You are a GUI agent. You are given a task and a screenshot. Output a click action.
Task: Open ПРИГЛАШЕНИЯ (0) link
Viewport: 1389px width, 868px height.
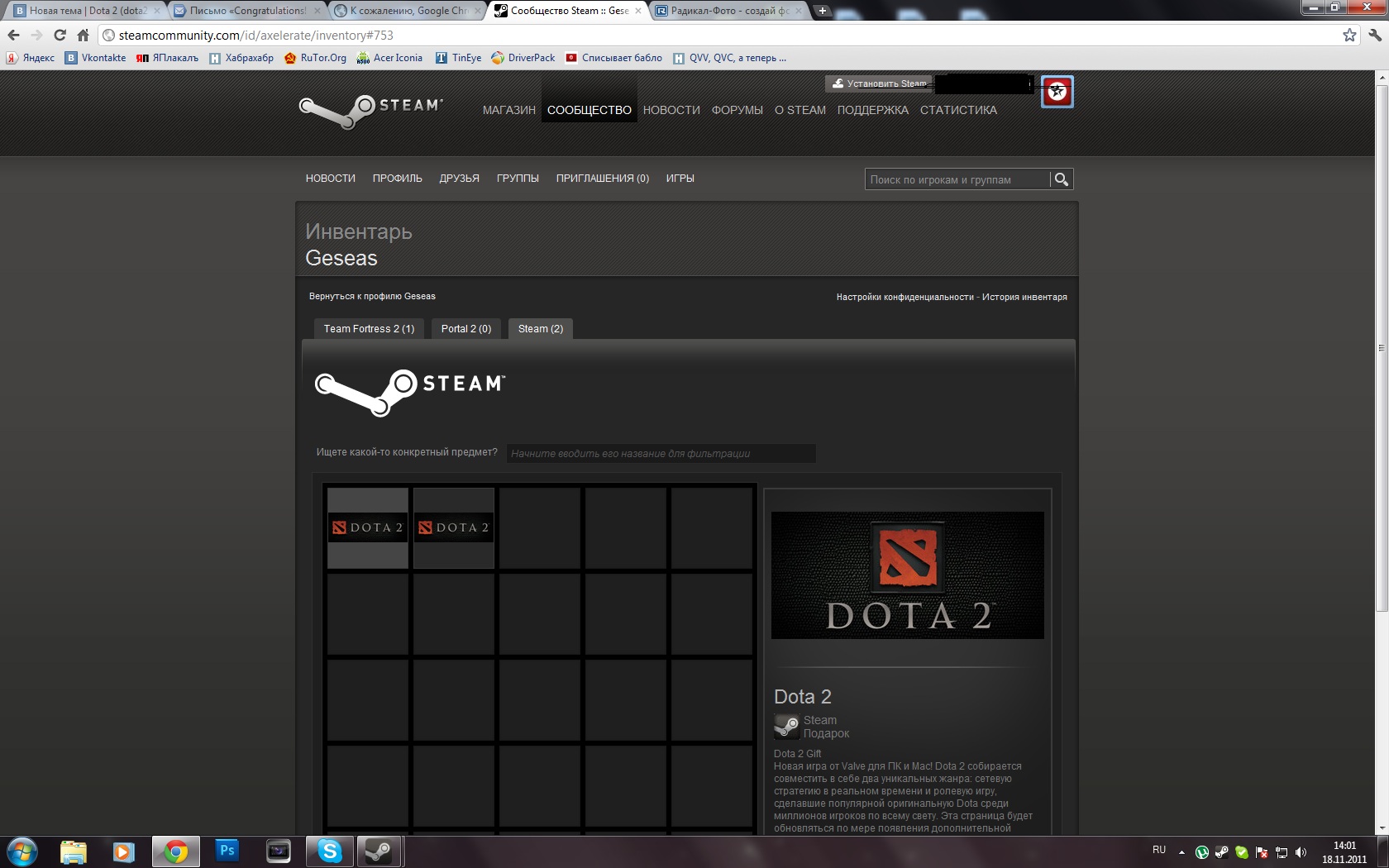click(603, 179)
